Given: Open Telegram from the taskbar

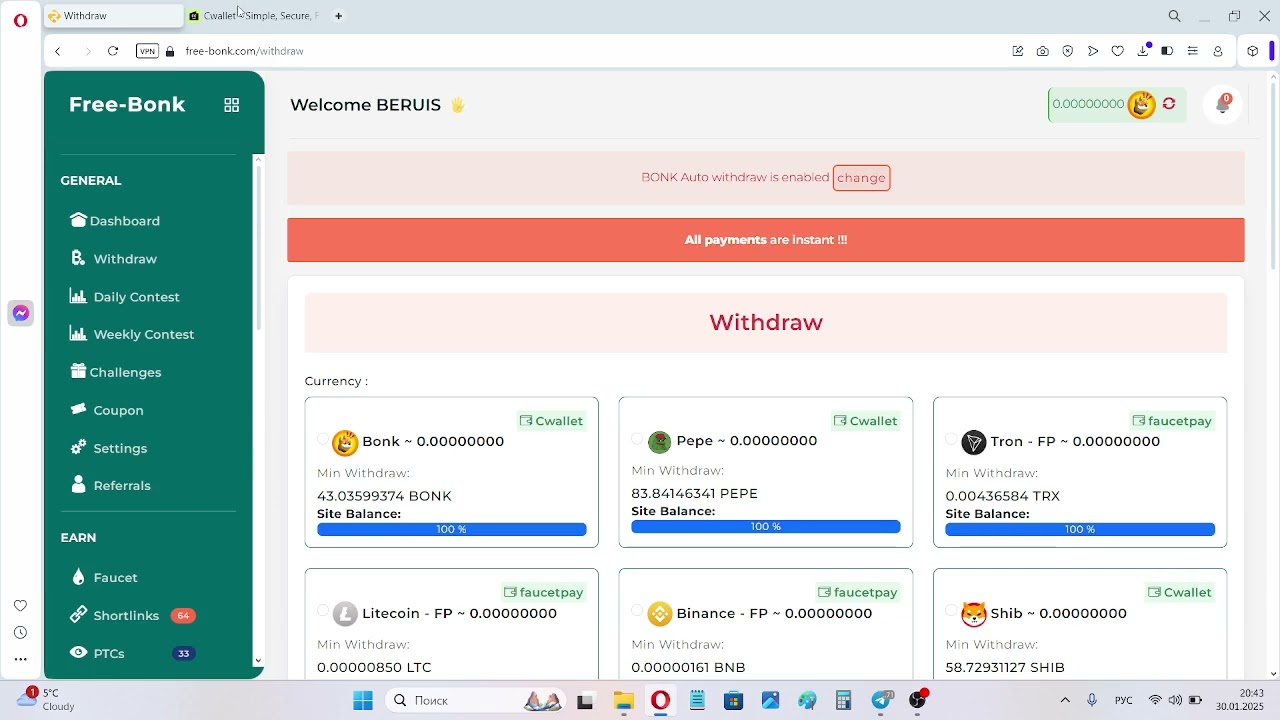Looking at the screenshot, I should 881,701.
